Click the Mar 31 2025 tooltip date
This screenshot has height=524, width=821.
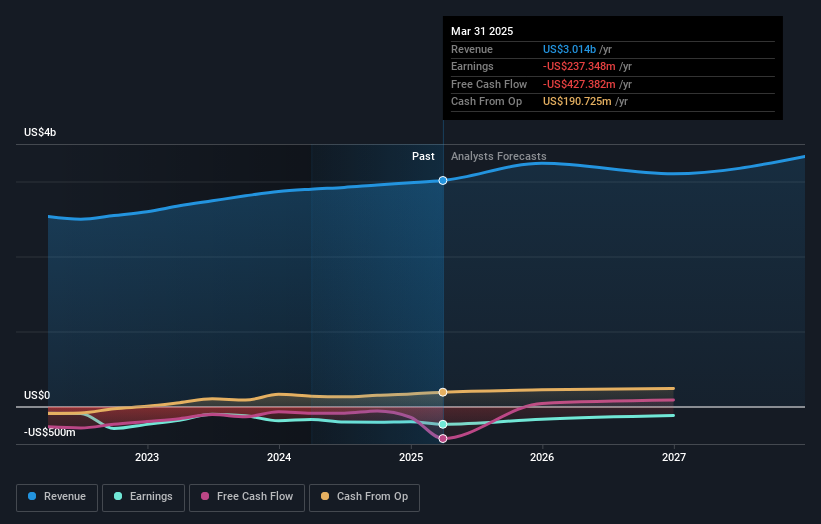(482, 31)
